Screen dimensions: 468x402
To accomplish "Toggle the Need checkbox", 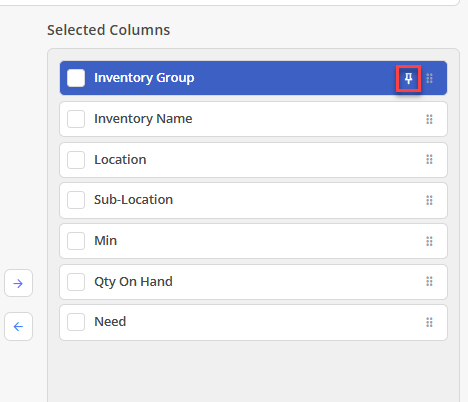I will point(76,322).
